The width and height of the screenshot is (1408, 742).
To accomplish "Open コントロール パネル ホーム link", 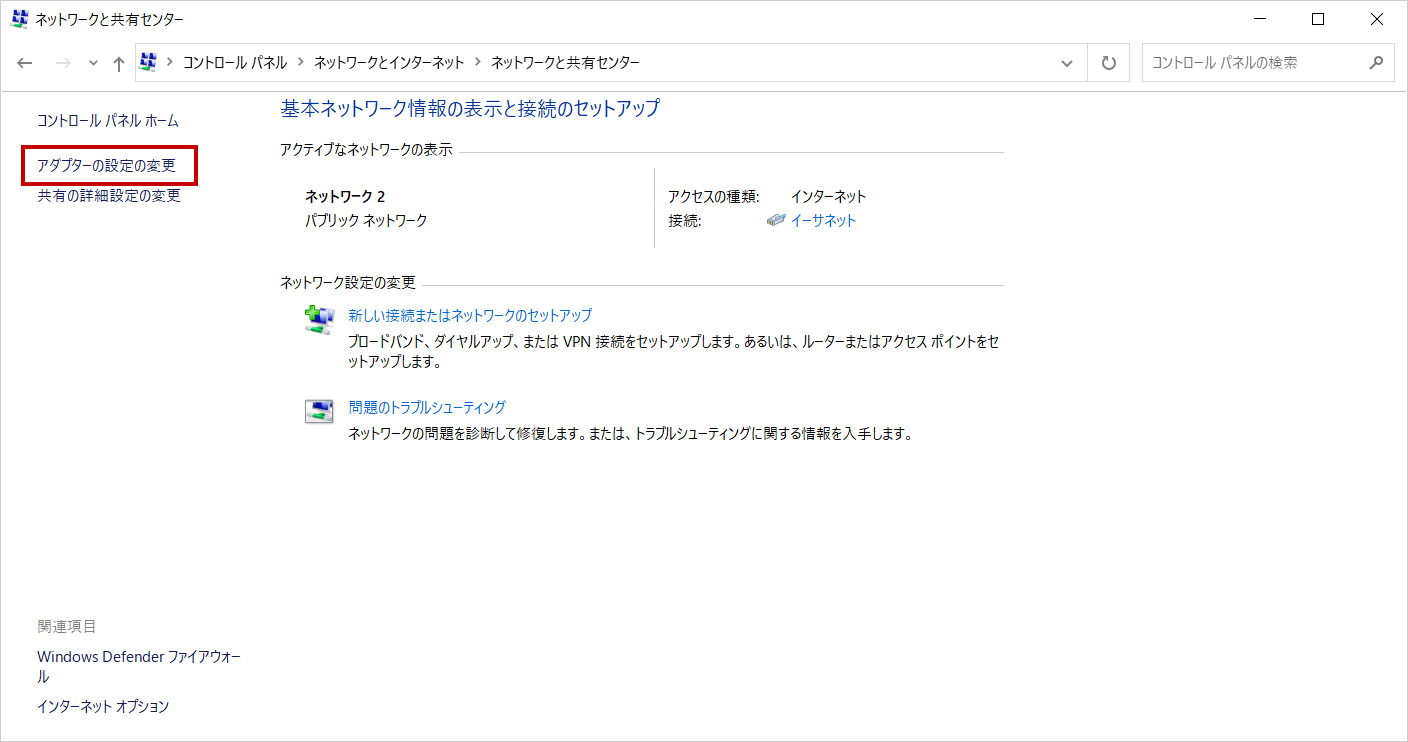I will 108,121.
